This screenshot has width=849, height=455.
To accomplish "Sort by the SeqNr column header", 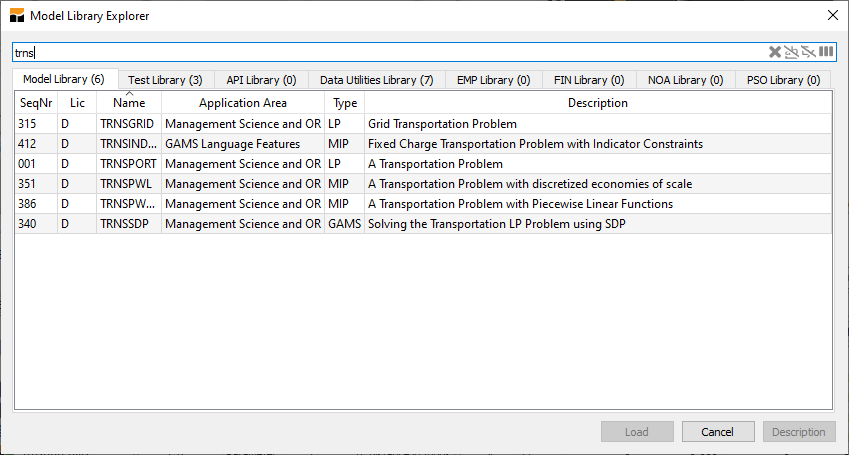I will pos(36,103).
